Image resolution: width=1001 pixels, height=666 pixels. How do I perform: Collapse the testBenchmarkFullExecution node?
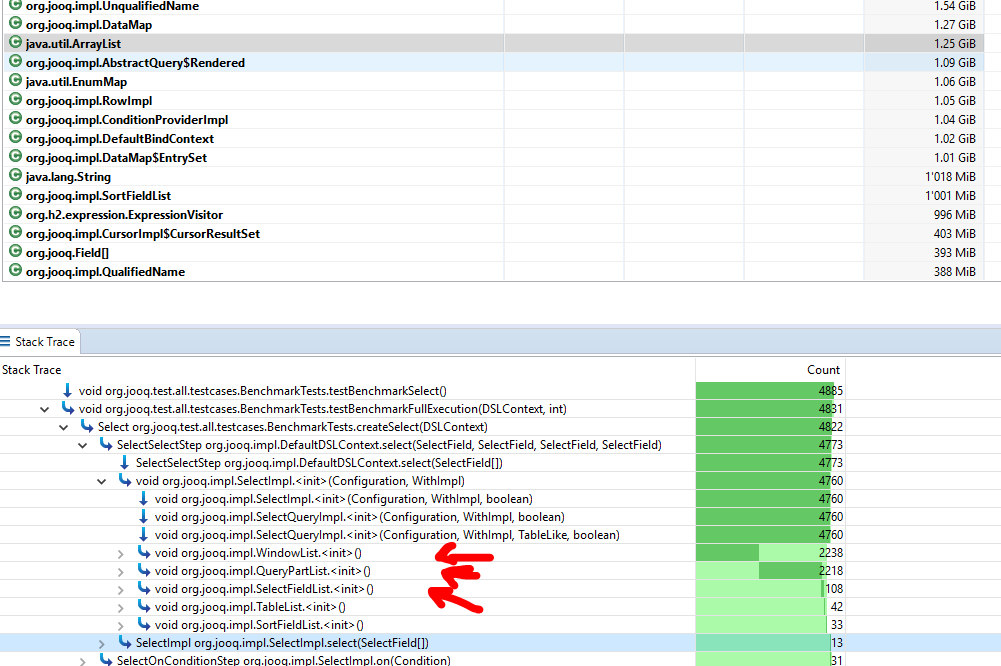coord(44,408)
